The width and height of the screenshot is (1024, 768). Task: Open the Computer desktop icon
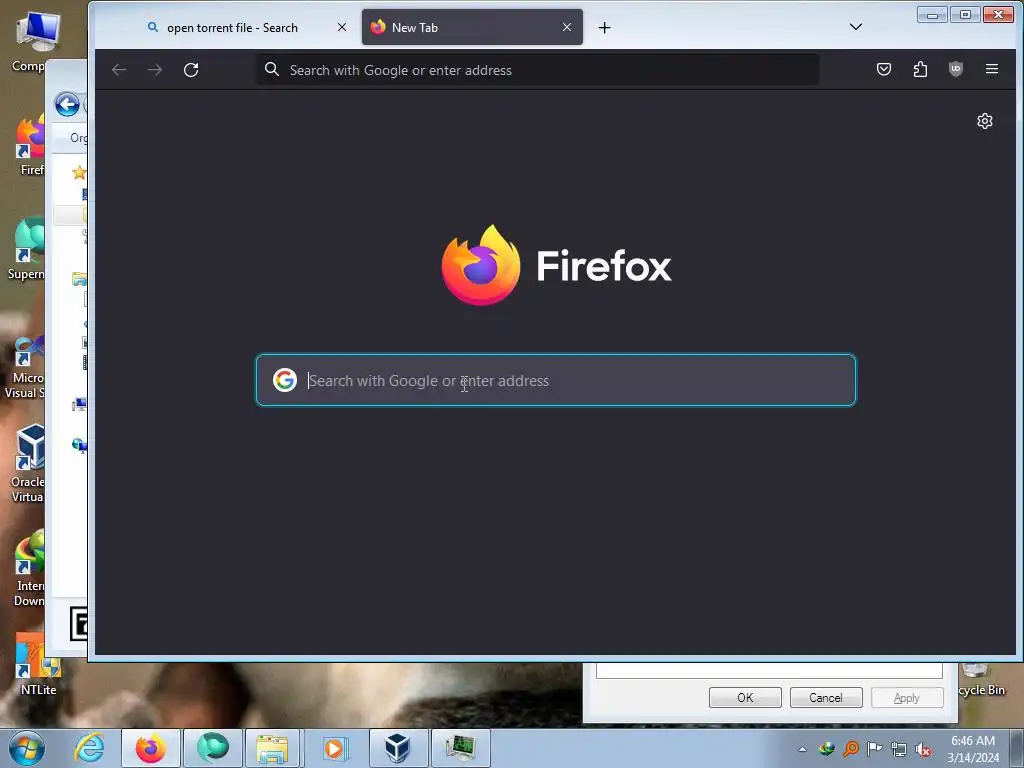point(29,40)
